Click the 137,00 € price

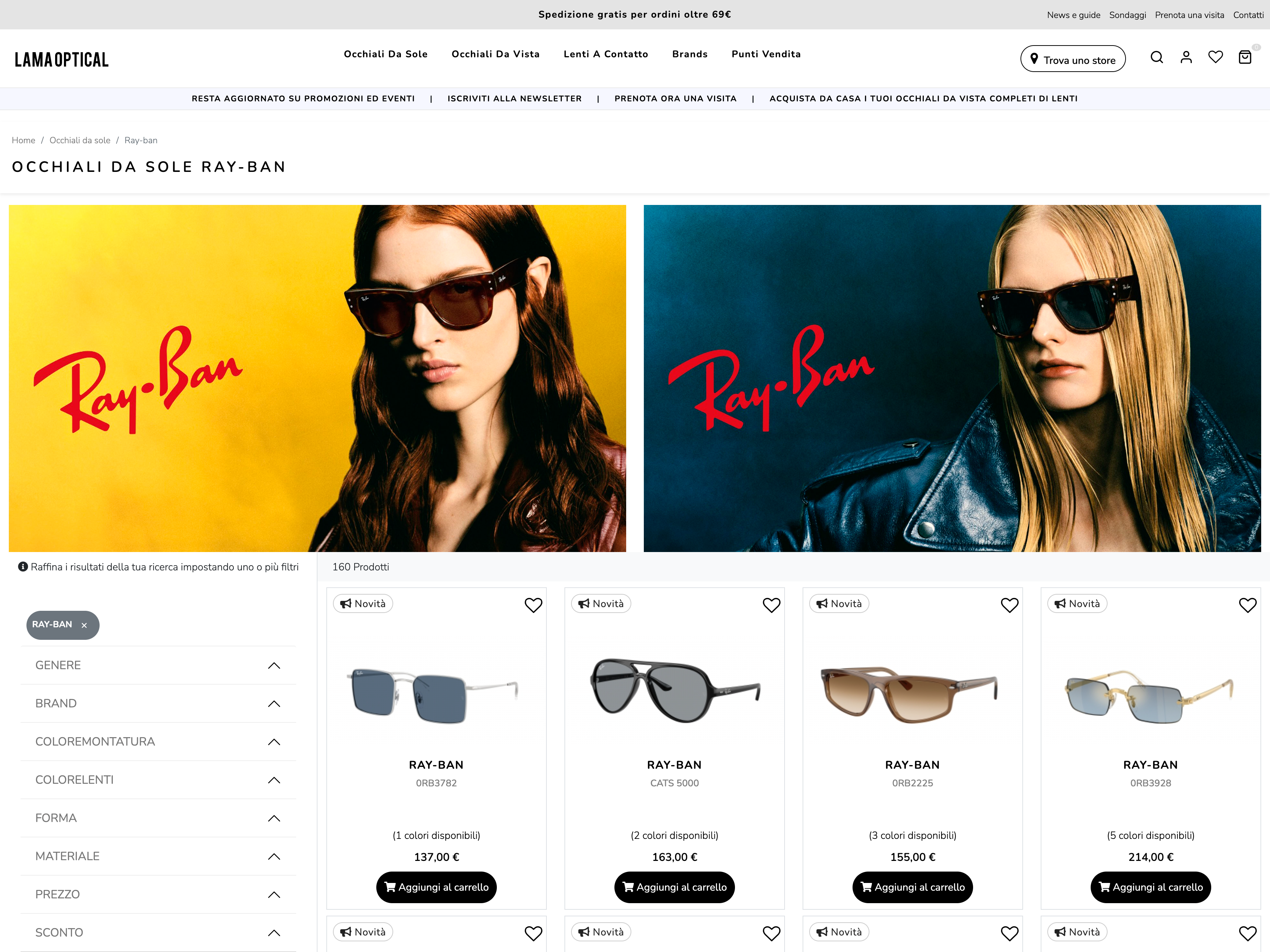coord(436,857)
